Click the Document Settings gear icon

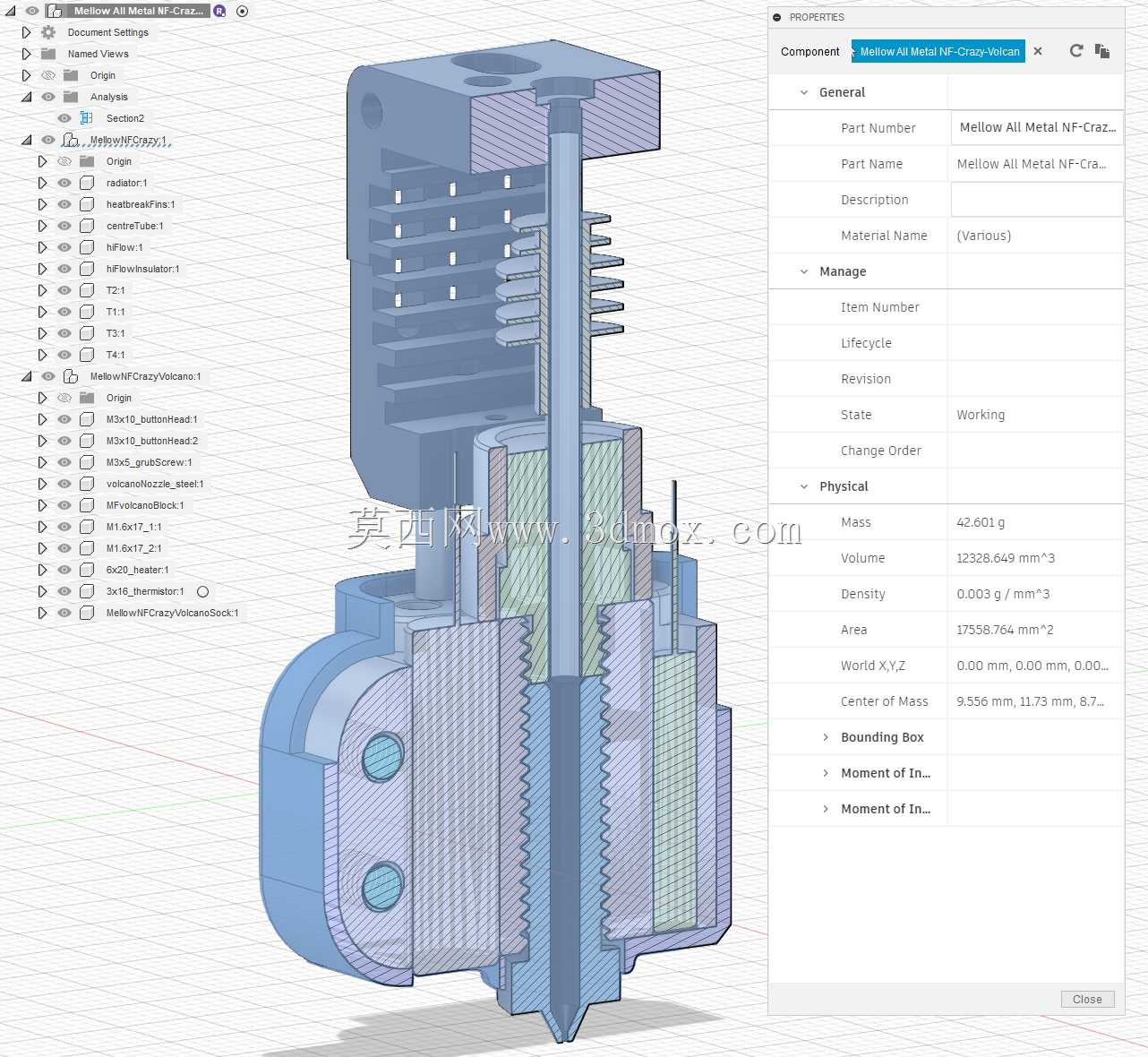click(x=48, y=32)
